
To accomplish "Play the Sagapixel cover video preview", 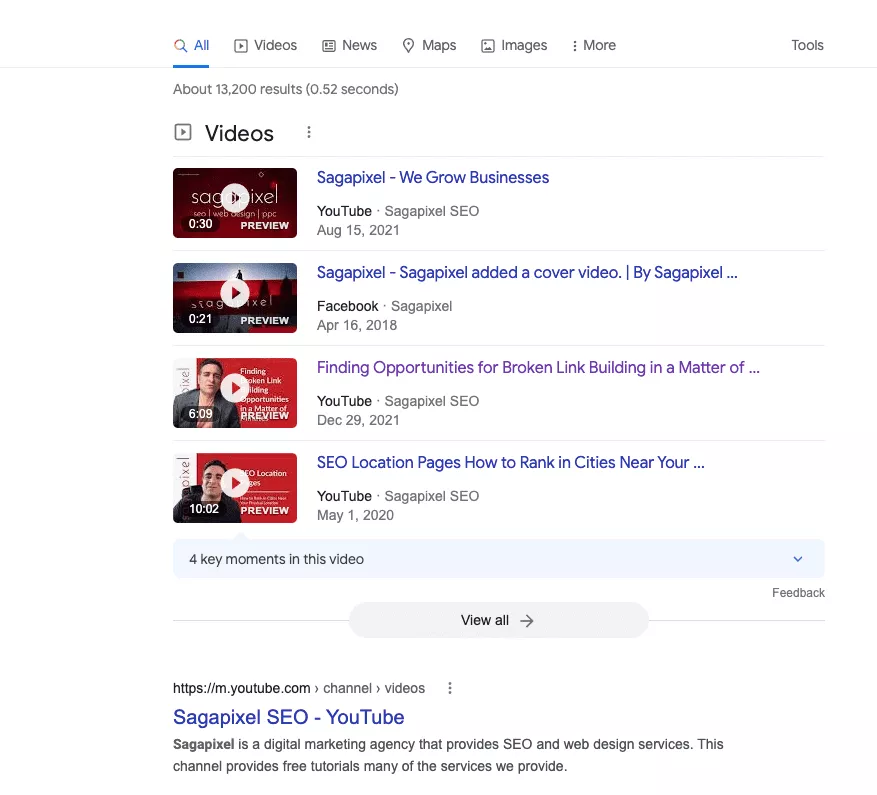I will [x=234, y=293].
